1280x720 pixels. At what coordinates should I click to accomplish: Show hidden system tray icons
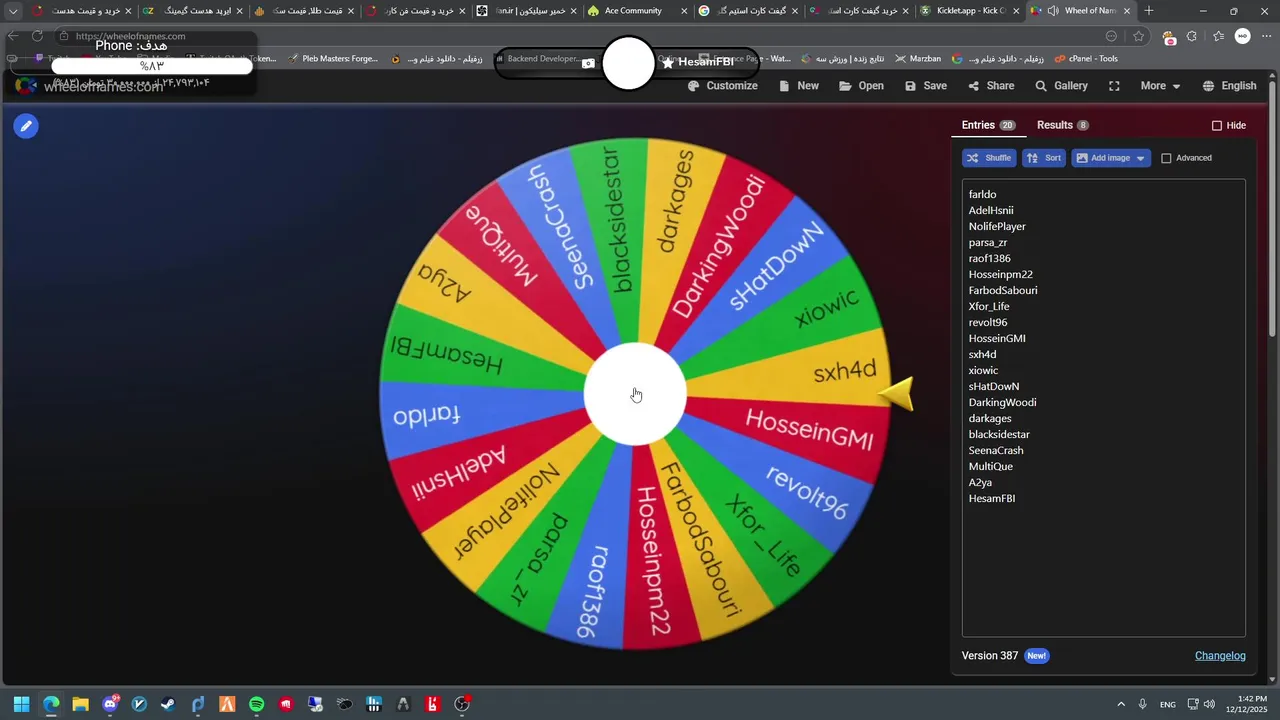(1120, 704)
